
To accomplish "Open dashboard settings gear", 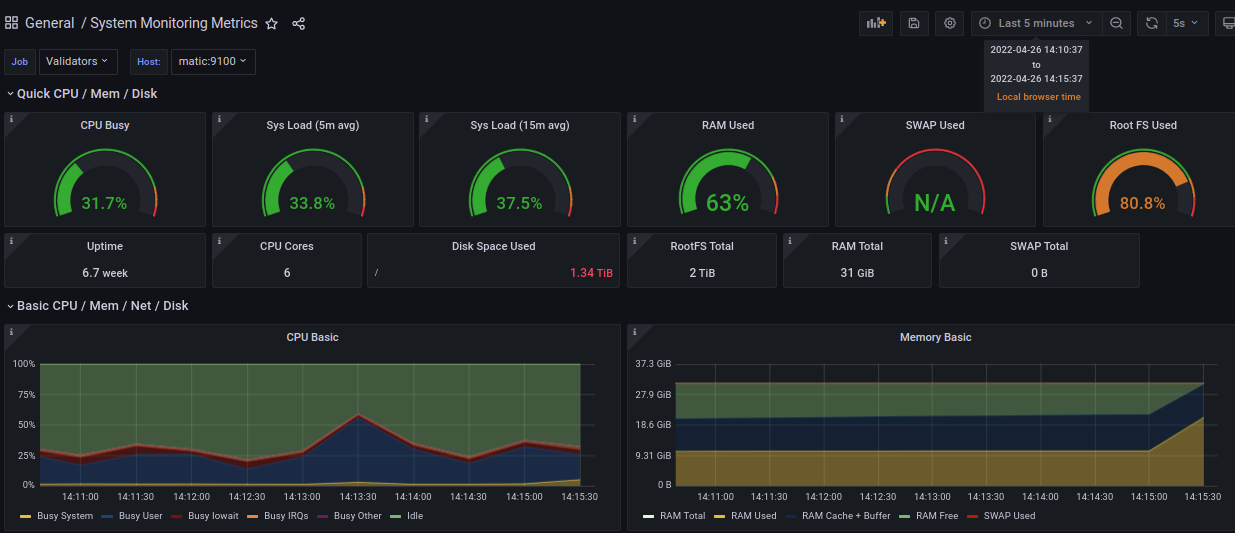I will 950,23.
